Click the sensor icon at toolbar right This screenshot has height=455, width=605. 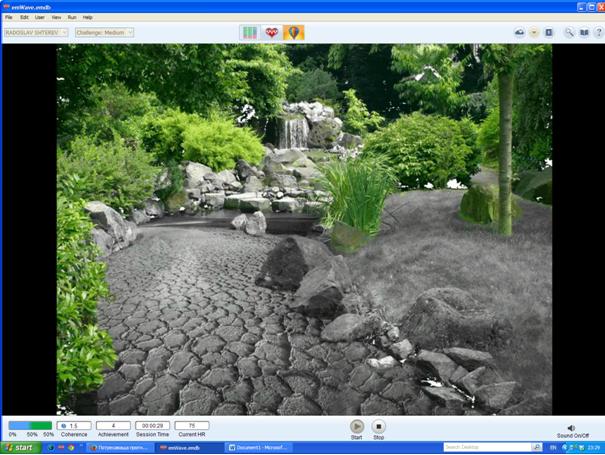(x=519, y=33)
